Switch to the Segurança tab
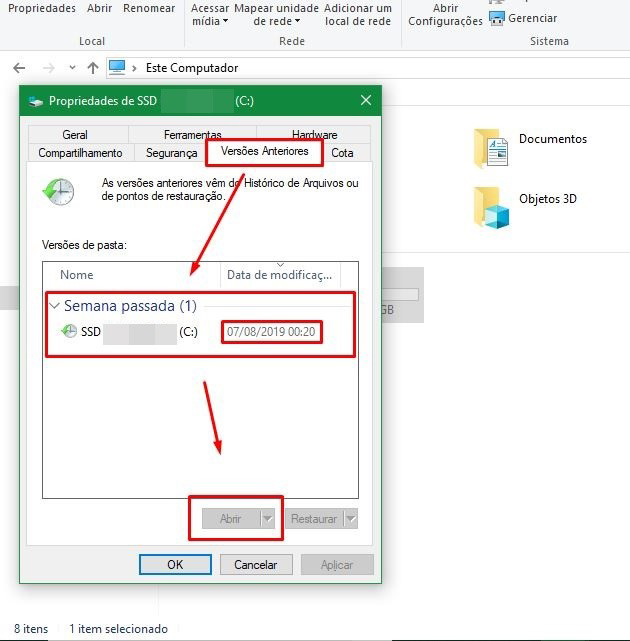 171,153
